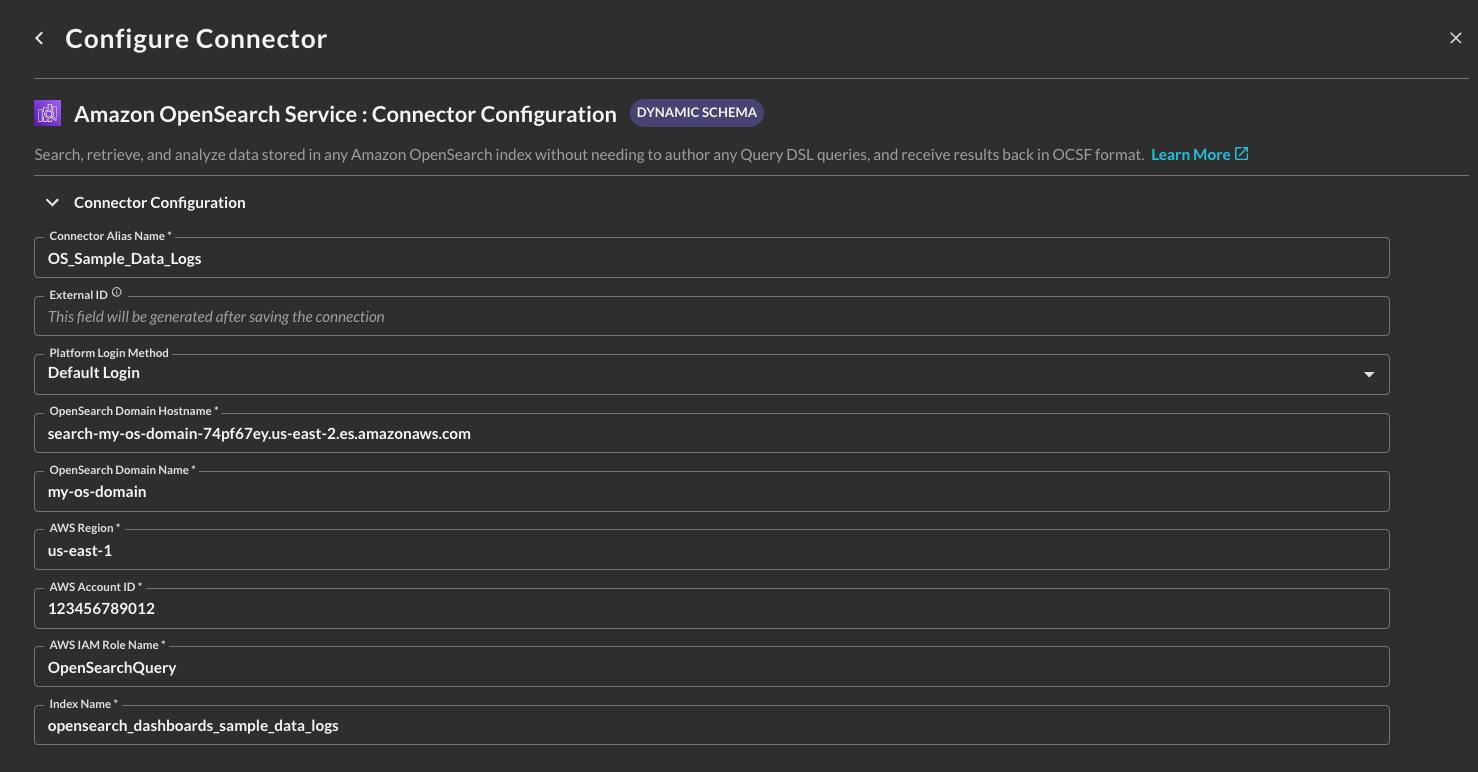Image resolution: width=1478 pixels, height=772 pixels.
Task: Edit the Connector Alias Name field
Action: (x=711, y=258)
